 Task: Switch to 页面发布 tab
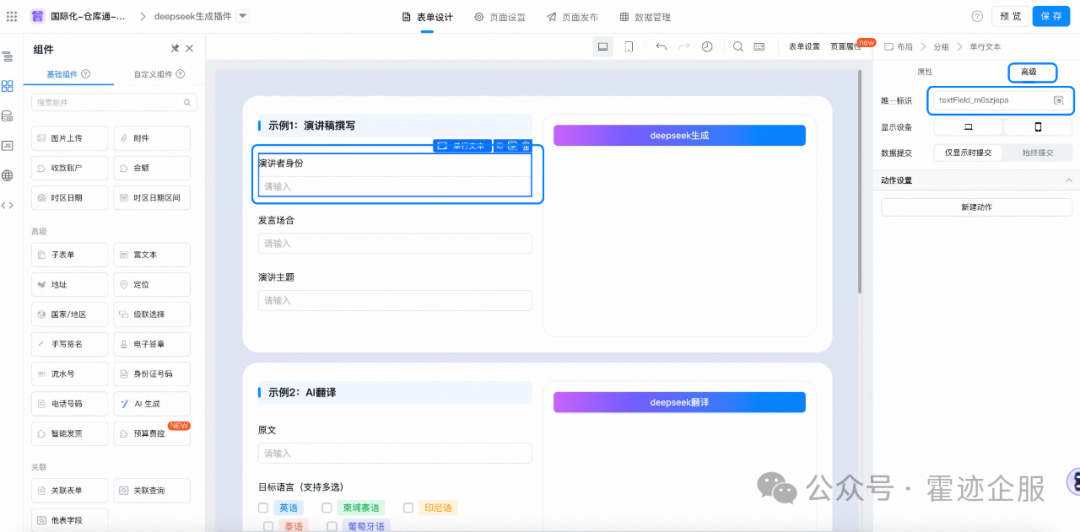[572, 17]
